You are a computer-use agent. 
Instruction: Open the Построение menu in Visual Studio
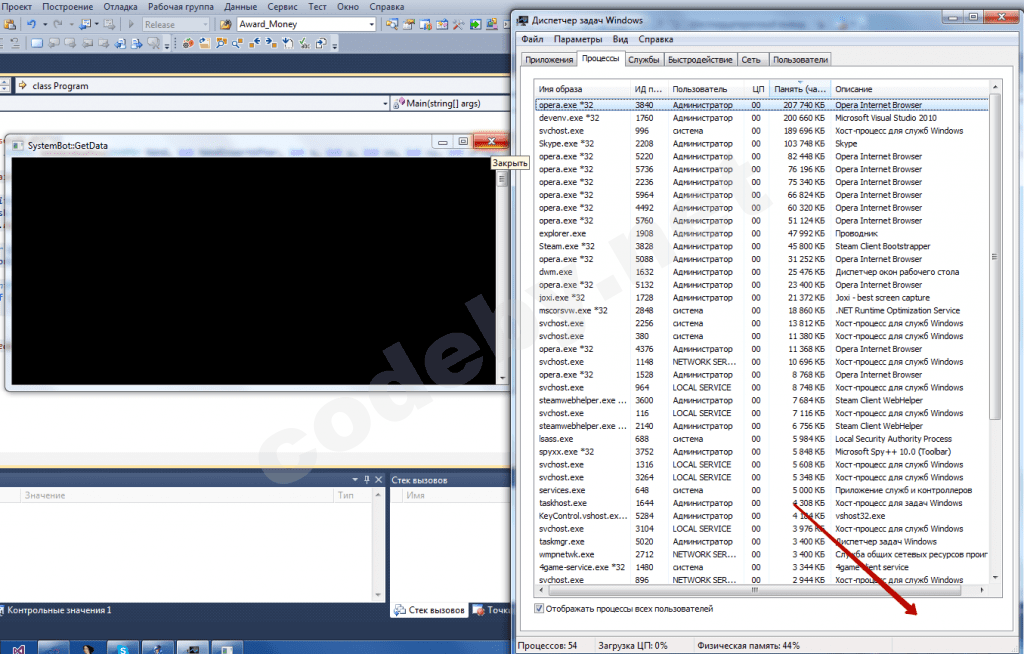pyautogui.click(x=68, y=7)
